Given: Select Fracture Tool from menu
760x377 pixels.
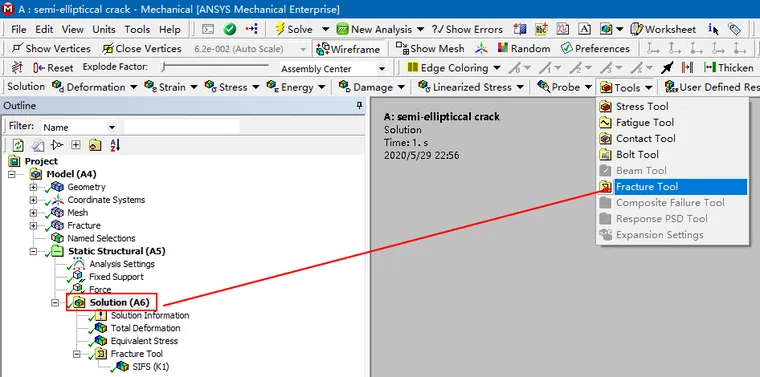Looking at the screenshot, I should [673, 187].
